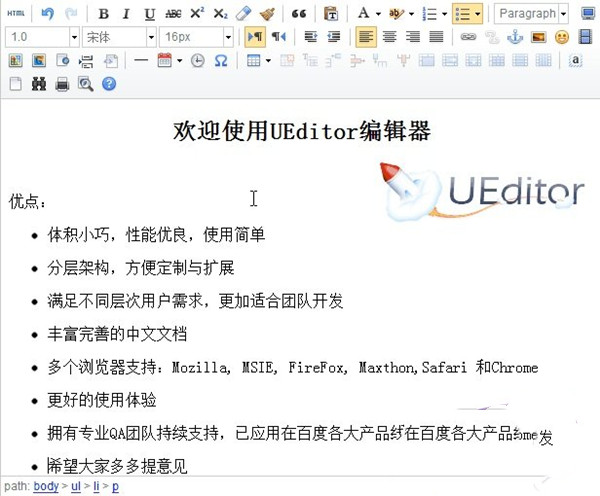Select ul in the element path
The image size is (600, 496).
coord(76,486)
